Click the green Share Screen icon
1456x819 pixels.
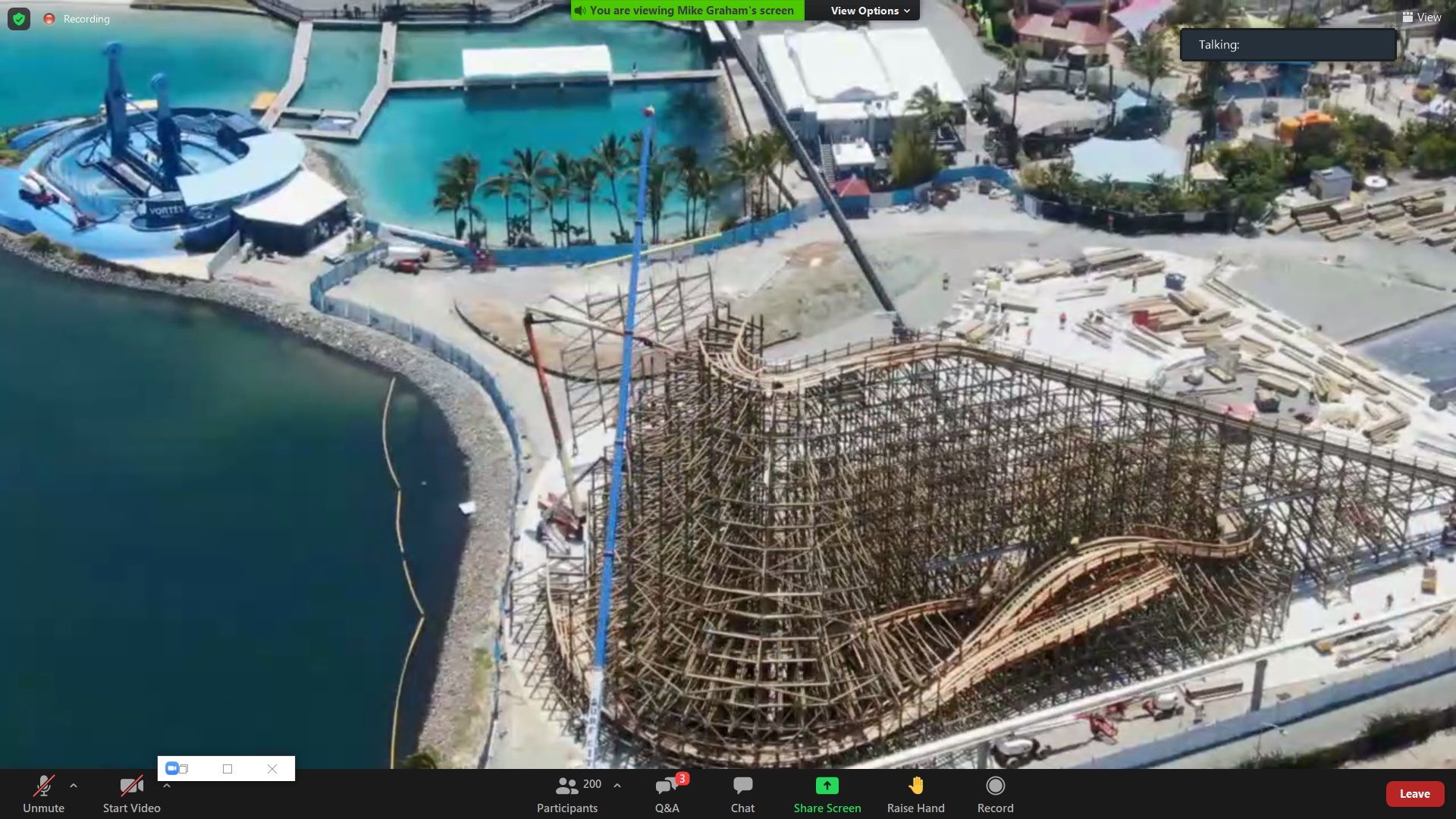(827, 786)
